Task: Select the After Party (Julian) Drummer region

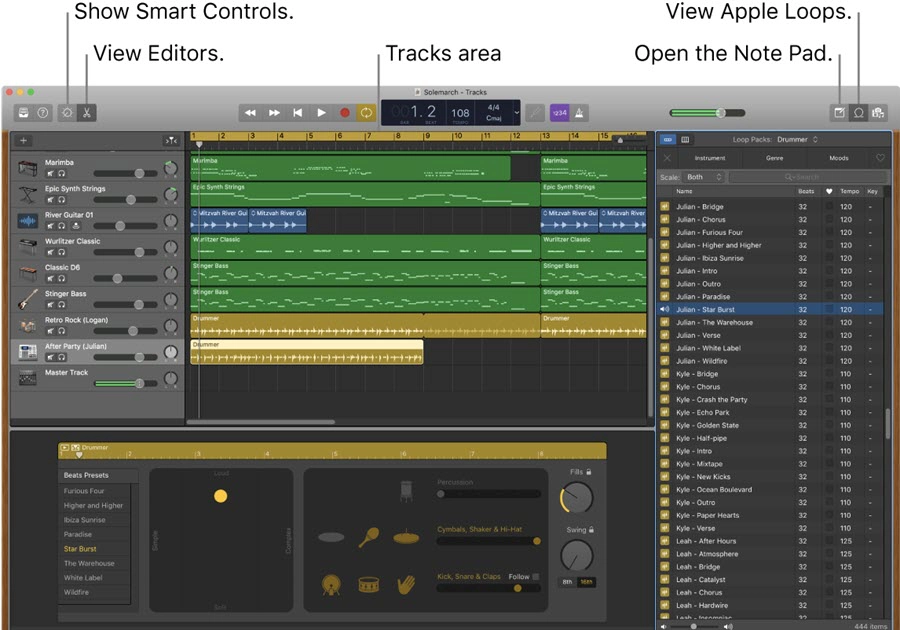Action: (307, 352)
